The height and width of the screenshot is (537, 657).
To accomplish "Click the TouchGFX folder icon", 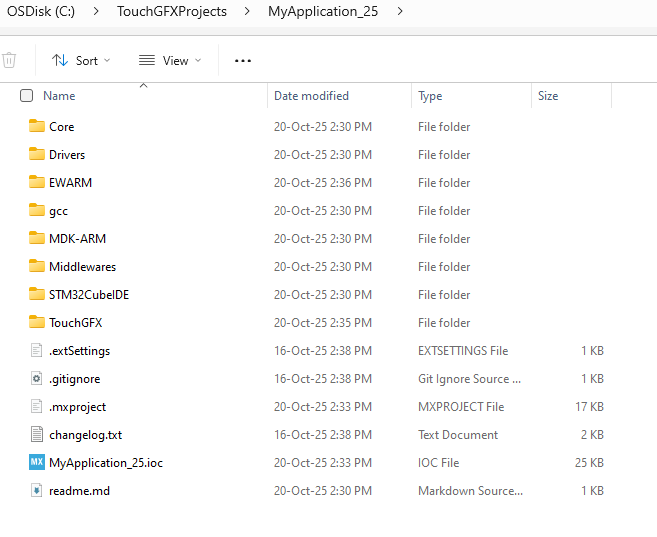I will click(x=37, y=323).
